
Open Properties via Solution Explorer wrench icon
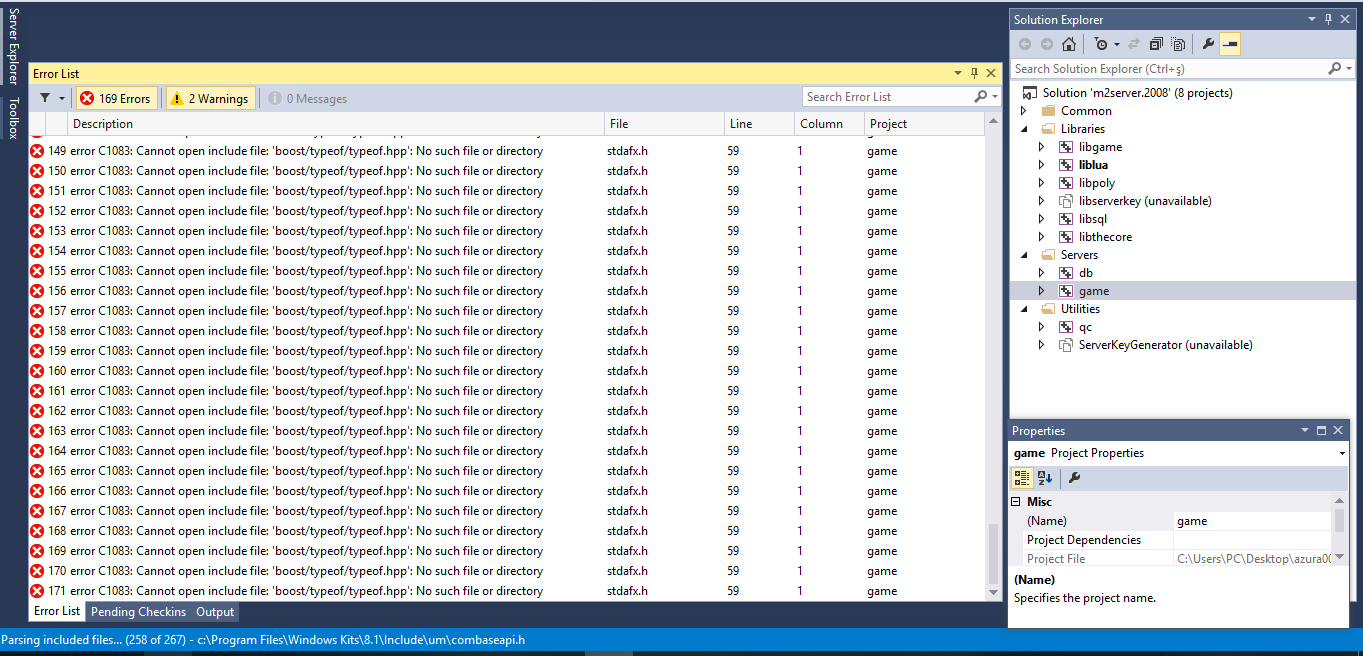[1208, 44]
